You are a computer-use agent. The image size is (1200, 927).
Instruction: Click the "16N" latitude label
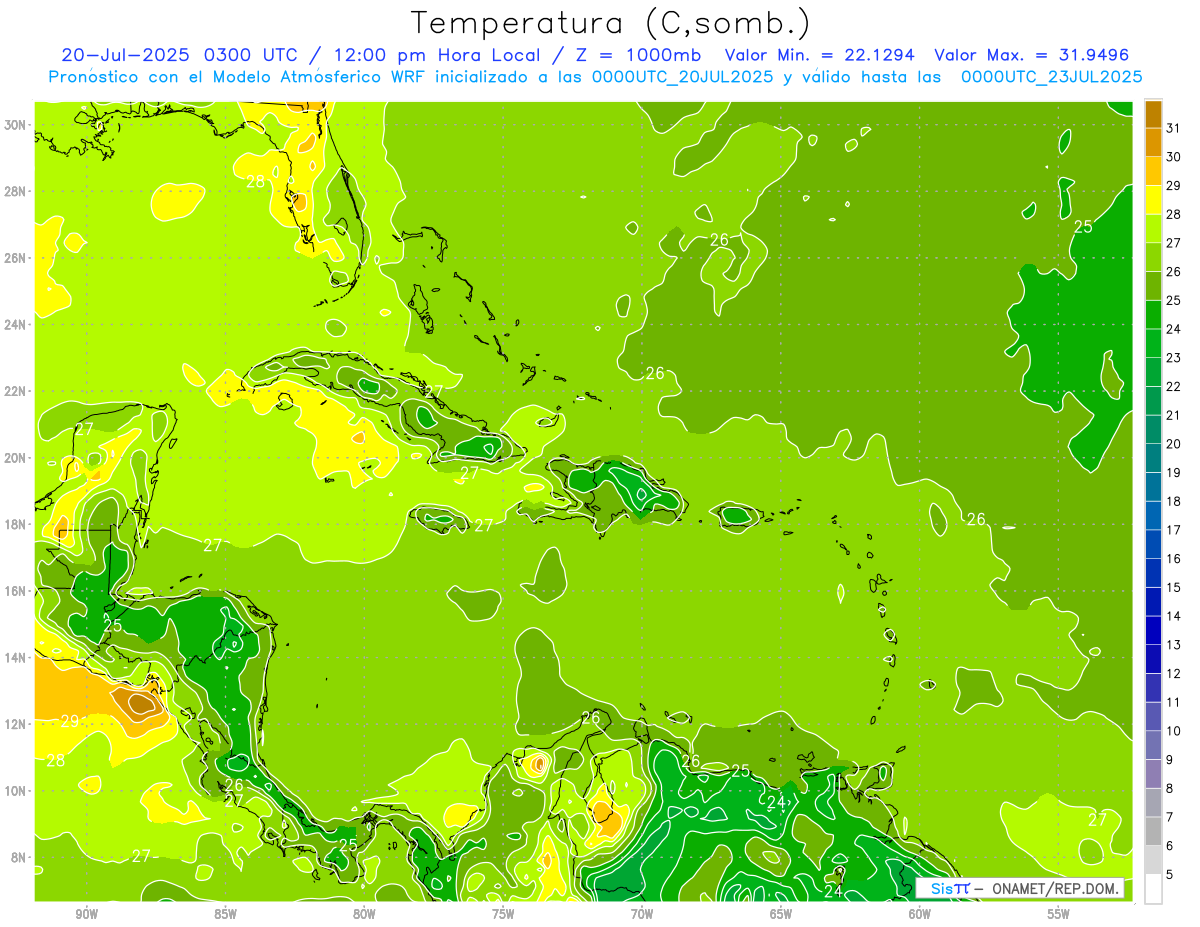pyautogui.click(x=17, y=591)
